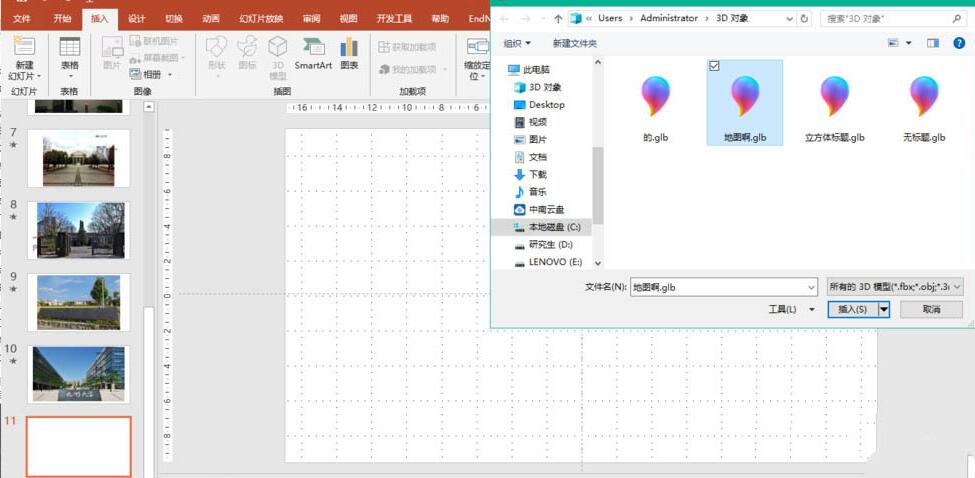This screenshot has width=975, height=478.
Task: Select slide 9 thumbnail
Action: coord(78,301)
